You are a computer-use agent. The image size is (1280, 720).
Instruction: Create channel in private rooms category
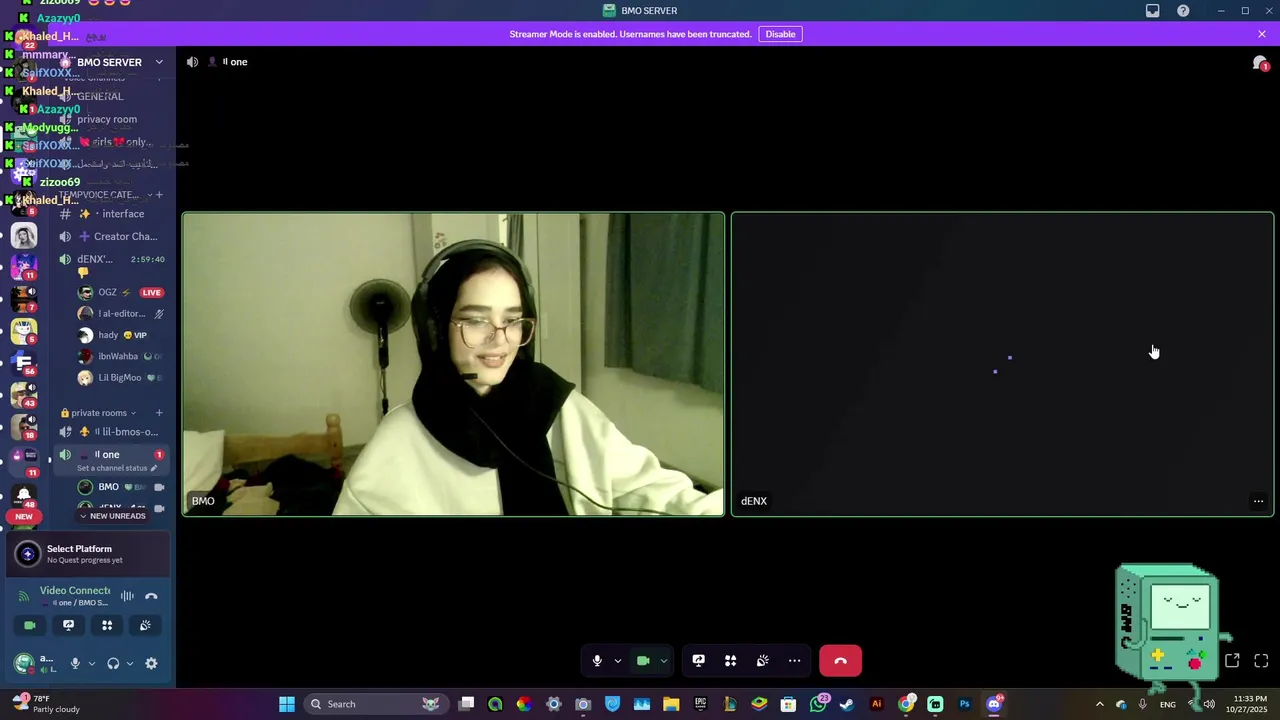click(159, 413)
